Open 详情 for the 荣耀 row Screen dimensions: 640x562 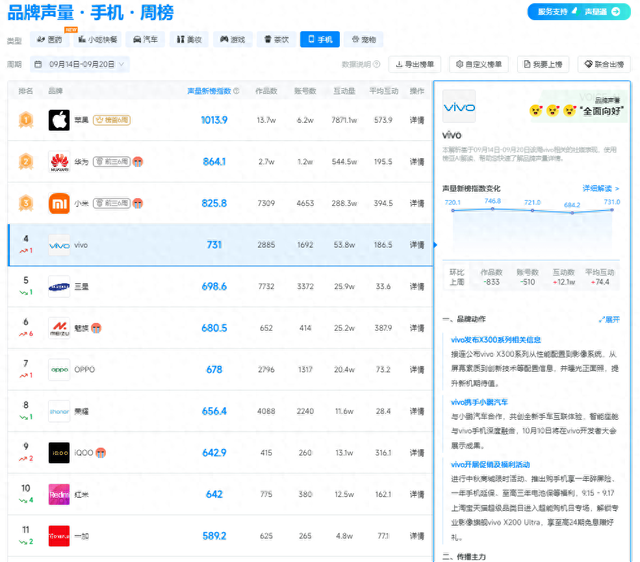point(417,411)
